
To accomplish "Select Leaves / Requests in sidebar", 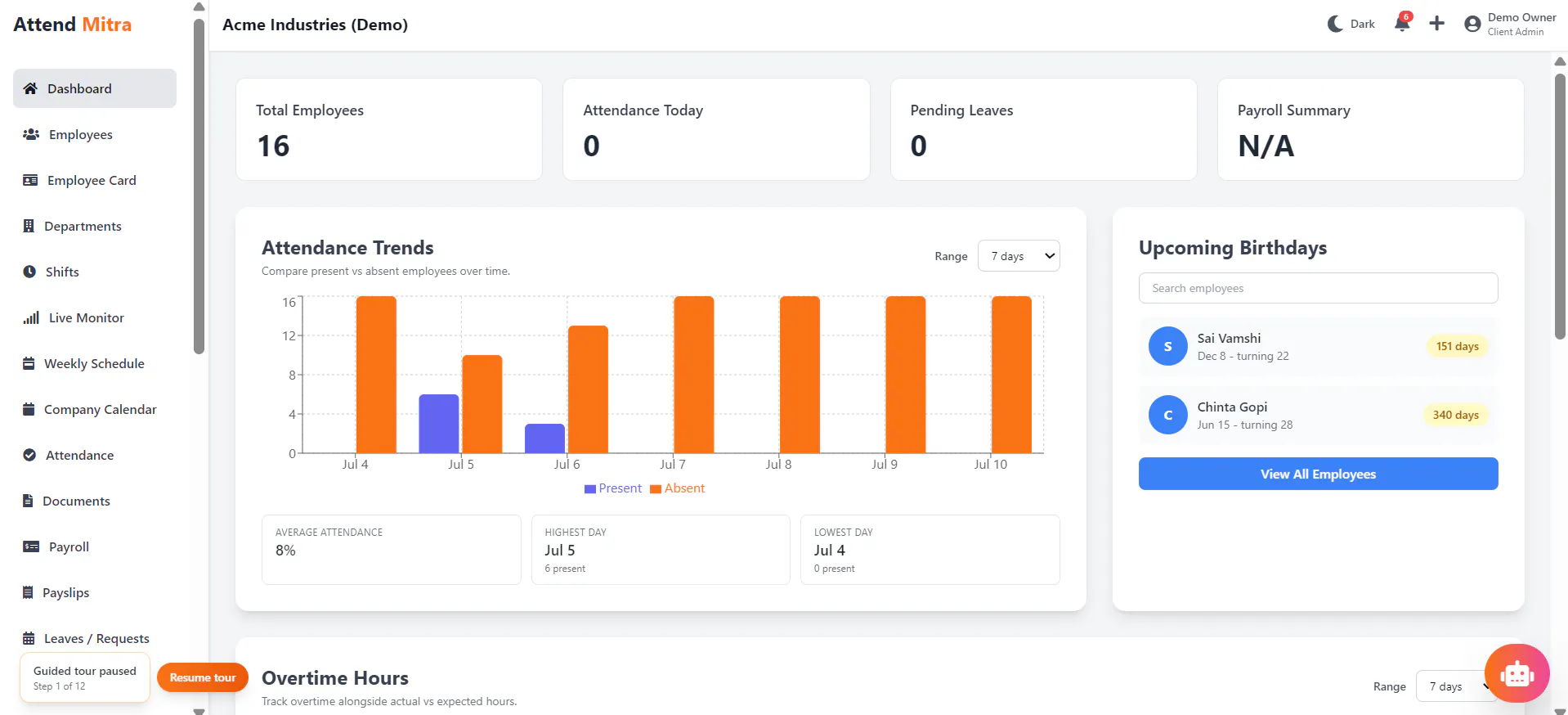I will pos(95,638).
